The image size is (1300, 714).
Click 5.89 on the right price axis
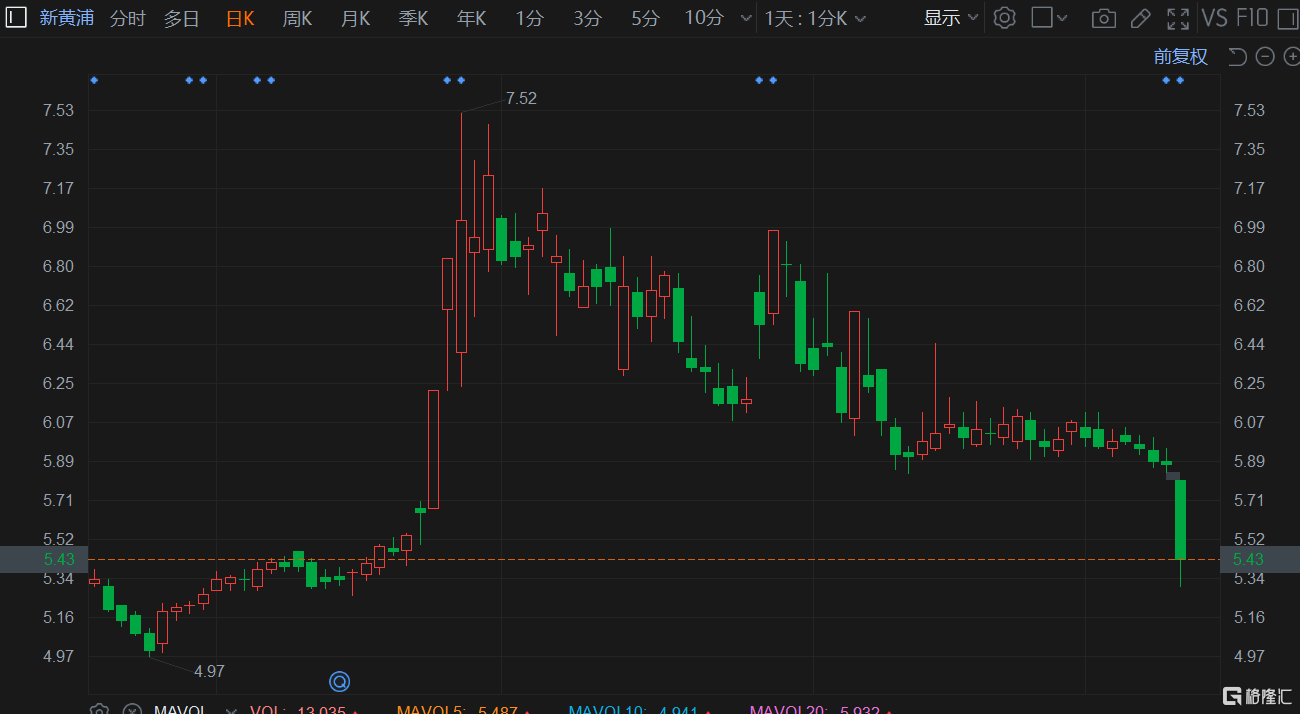[x=1250, y=461]
